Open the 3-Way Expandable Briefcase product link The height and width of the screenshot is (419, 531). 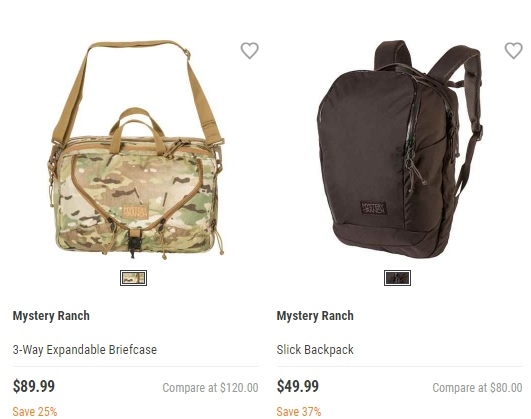click(85, 350)
